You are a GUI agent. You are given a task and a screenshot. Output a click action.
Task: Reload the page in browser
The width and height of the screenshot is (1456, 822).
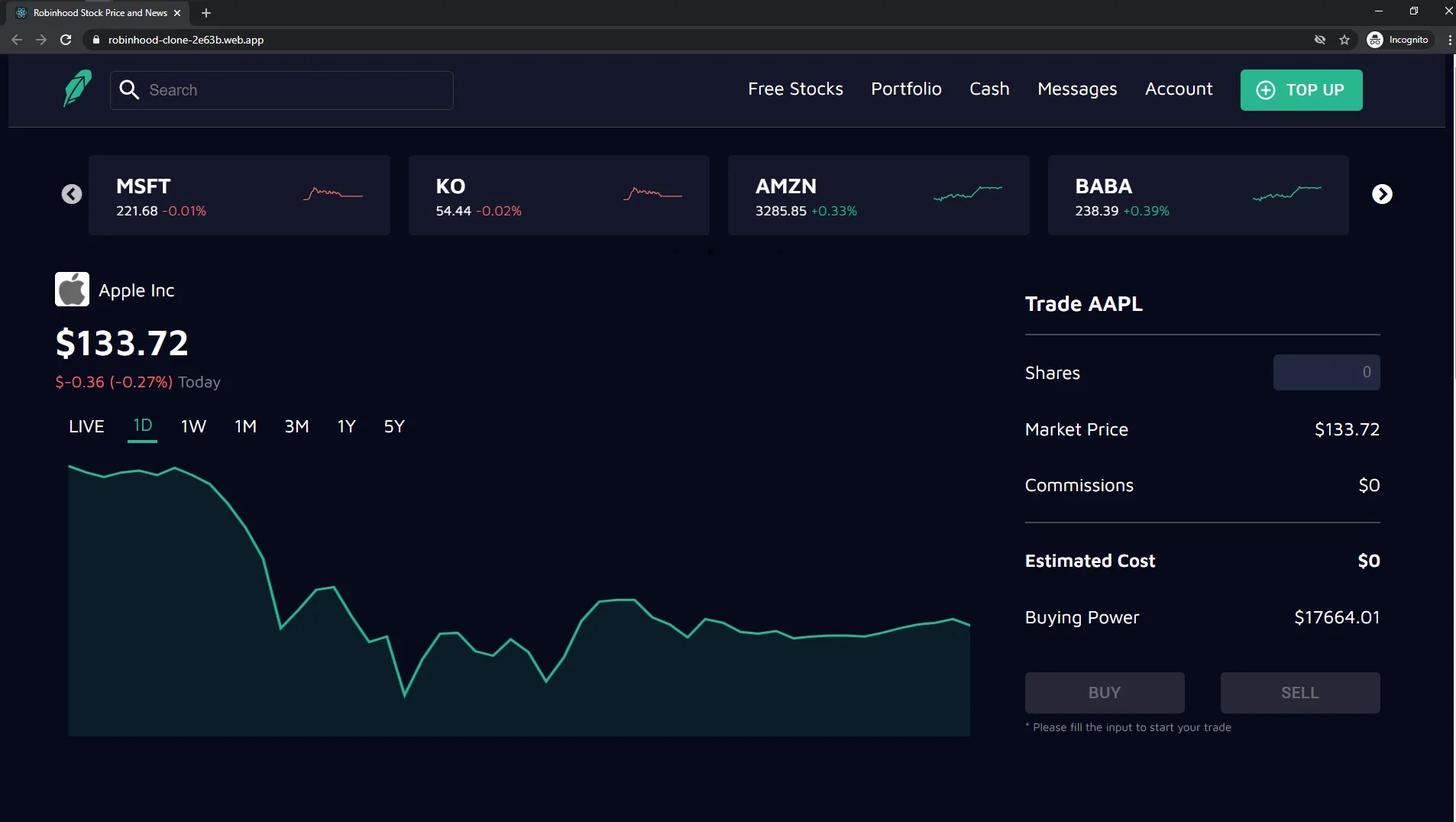pyautogui.click(x=66, y=40)
